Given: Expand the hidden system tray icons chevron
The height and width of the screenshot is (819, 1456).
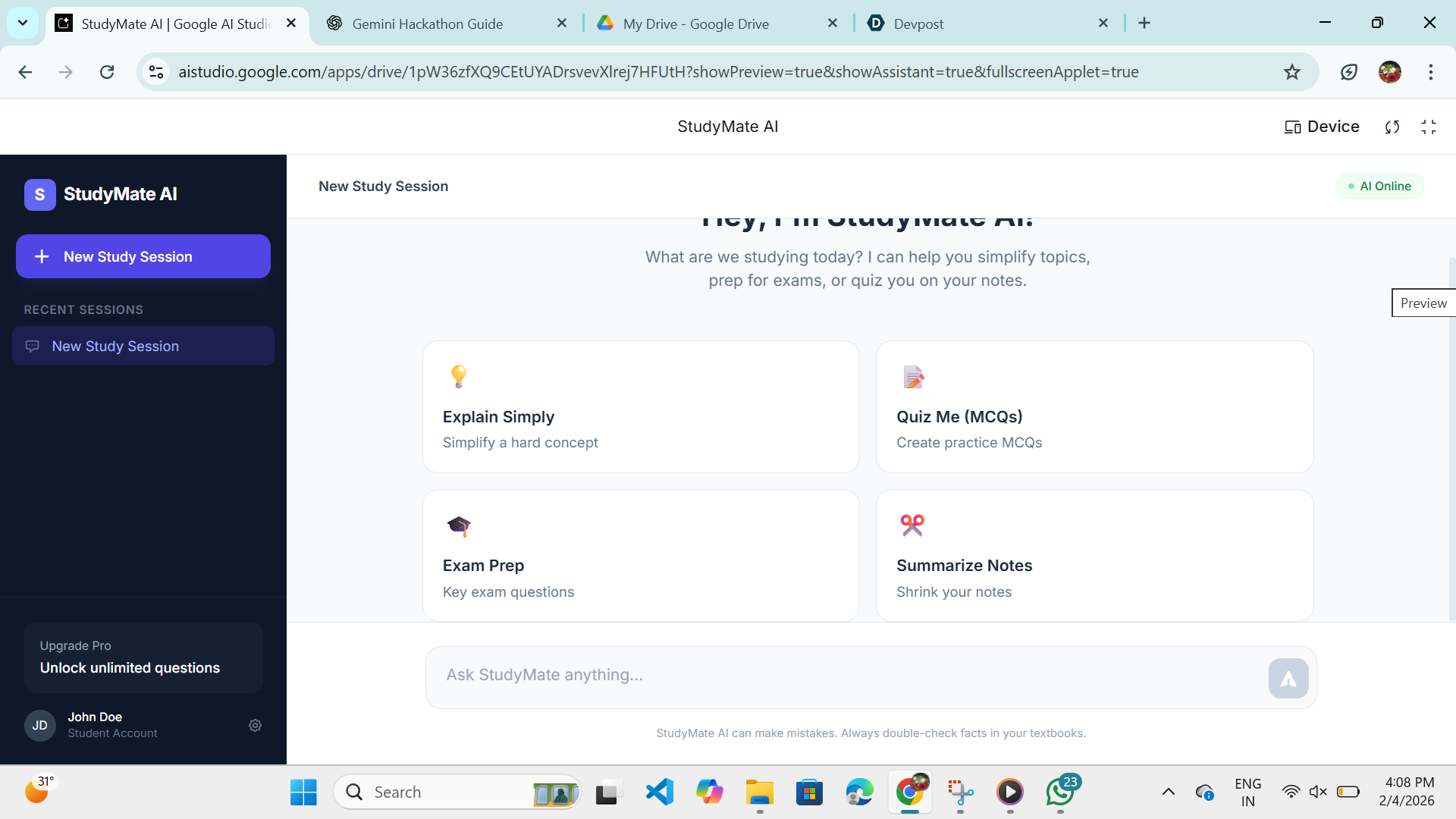Looking at the screenshot, I should [x=1168, y=792].
